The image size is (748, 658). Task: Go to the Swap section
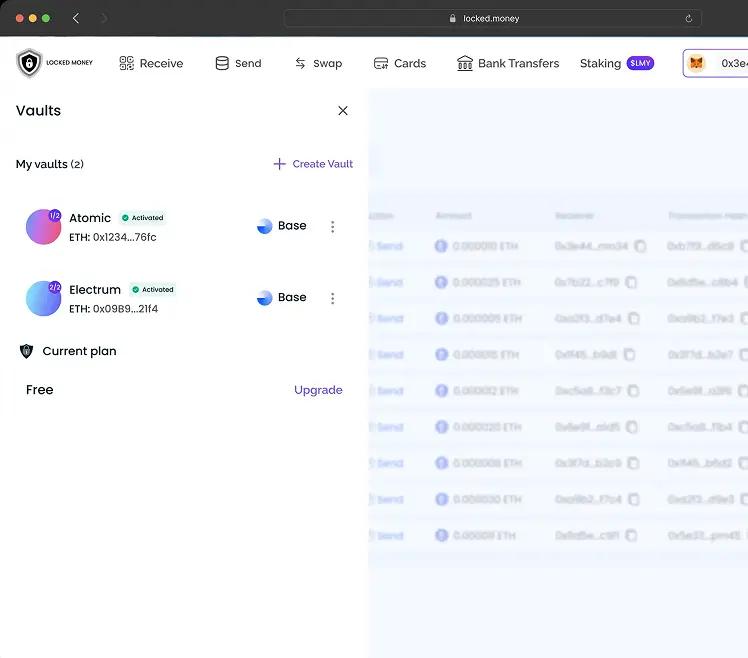tap(317, 63)
